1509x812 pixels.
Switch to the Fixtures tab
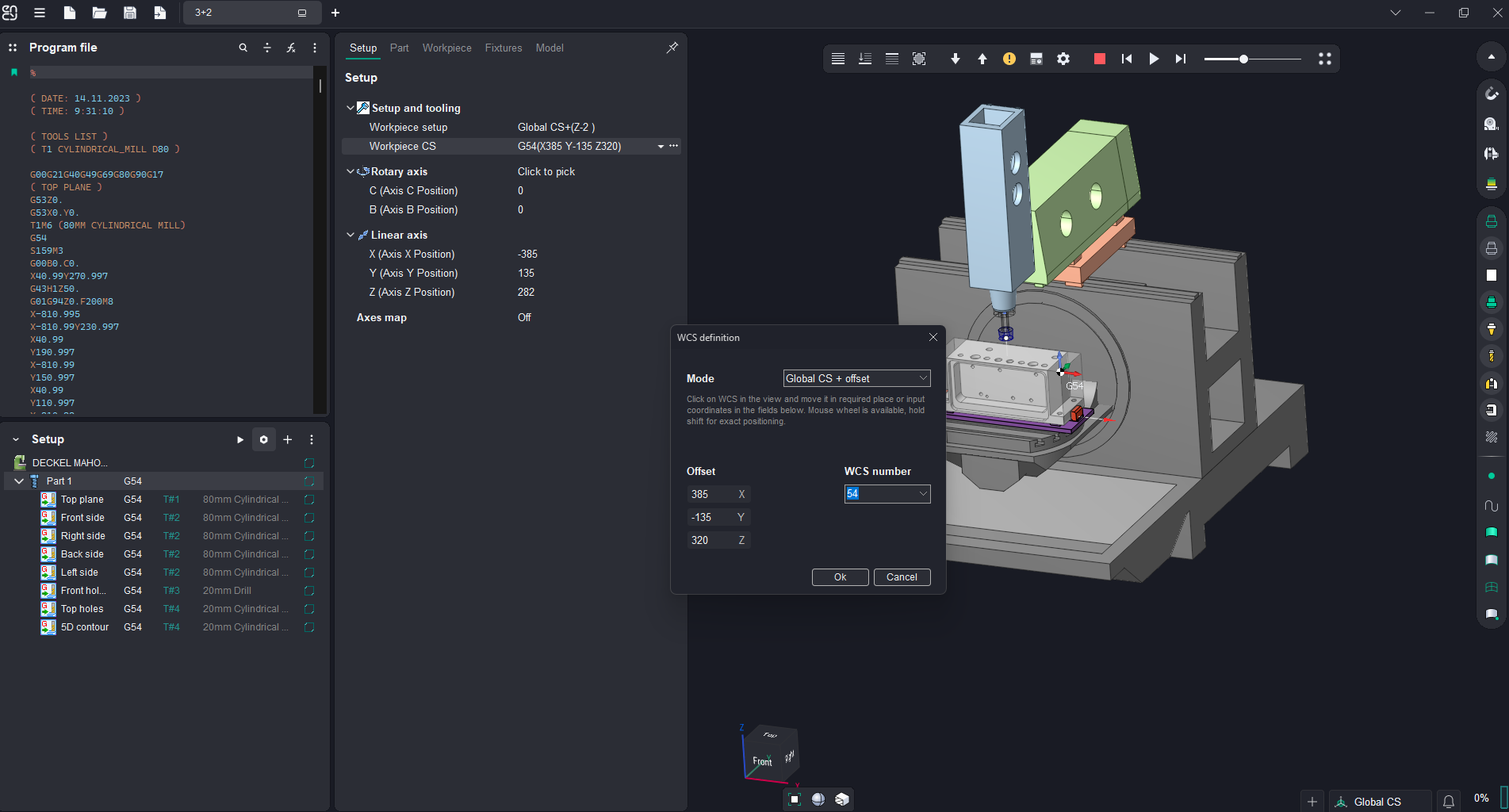(503, 48)
